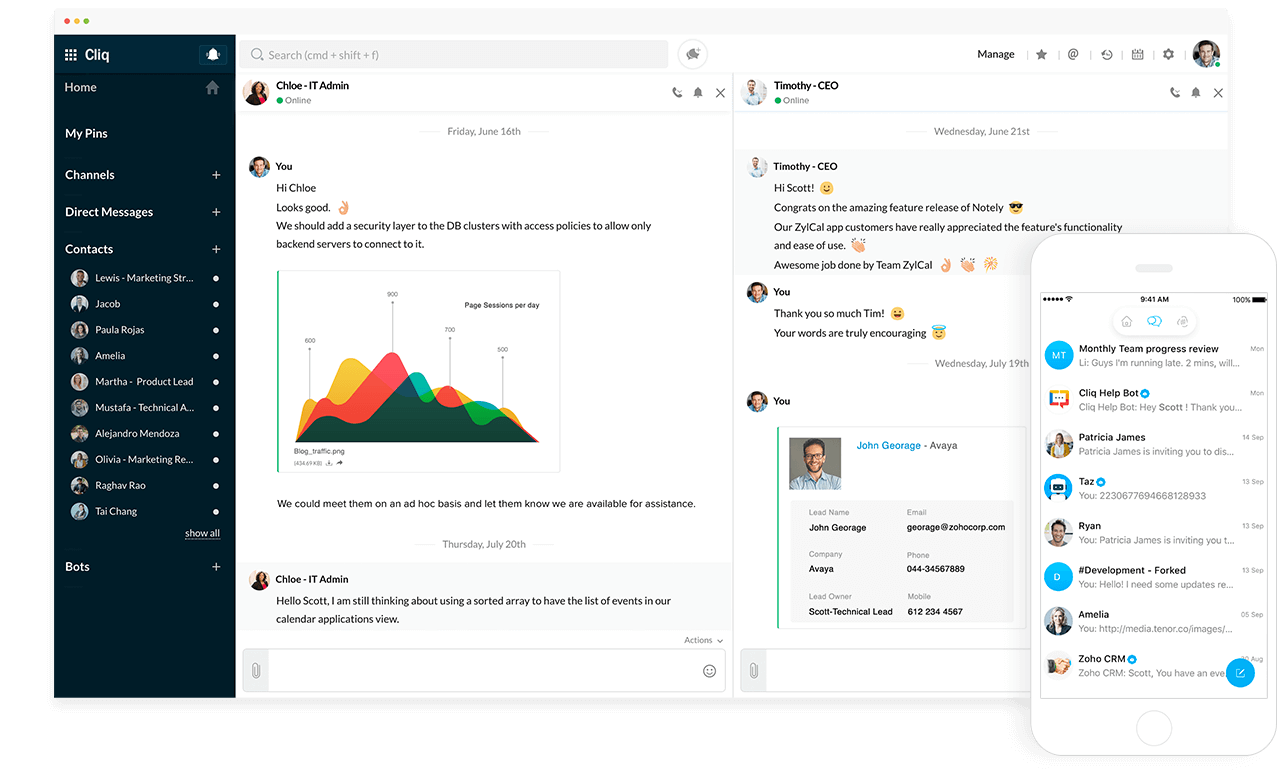The height and width of the screenshot is (780, 1280).
Task: Open Contacts section in sidebar
Action: point(89,249)
